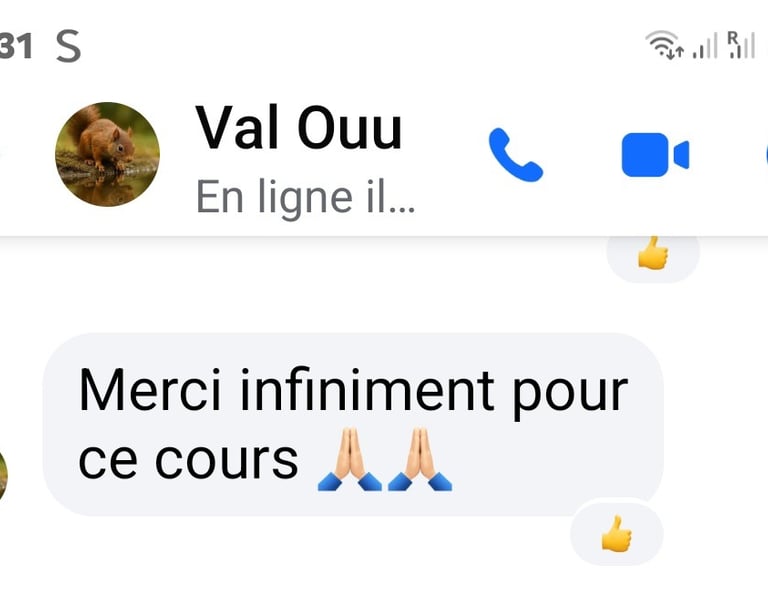This screenshot has width=768, height=615.
Task: Tap the roaming signal indicator with R
Action: point(741,45)
